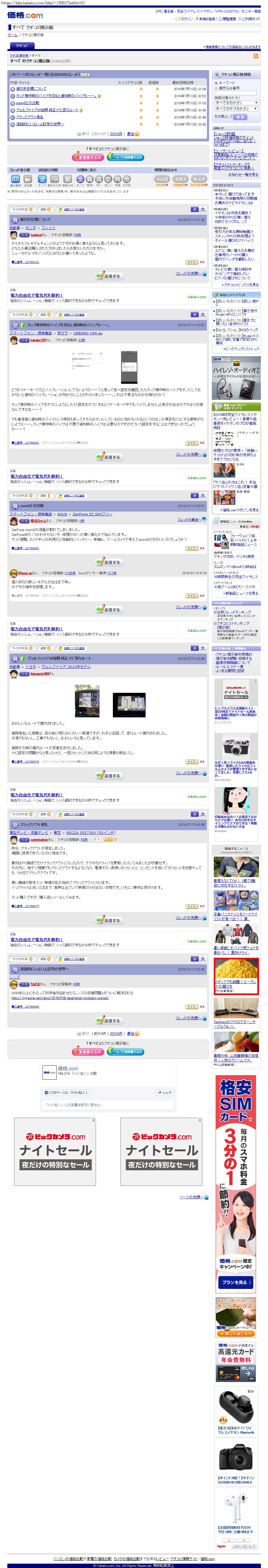
Task: Select the キーワード radio button
Action: (216, 83)
